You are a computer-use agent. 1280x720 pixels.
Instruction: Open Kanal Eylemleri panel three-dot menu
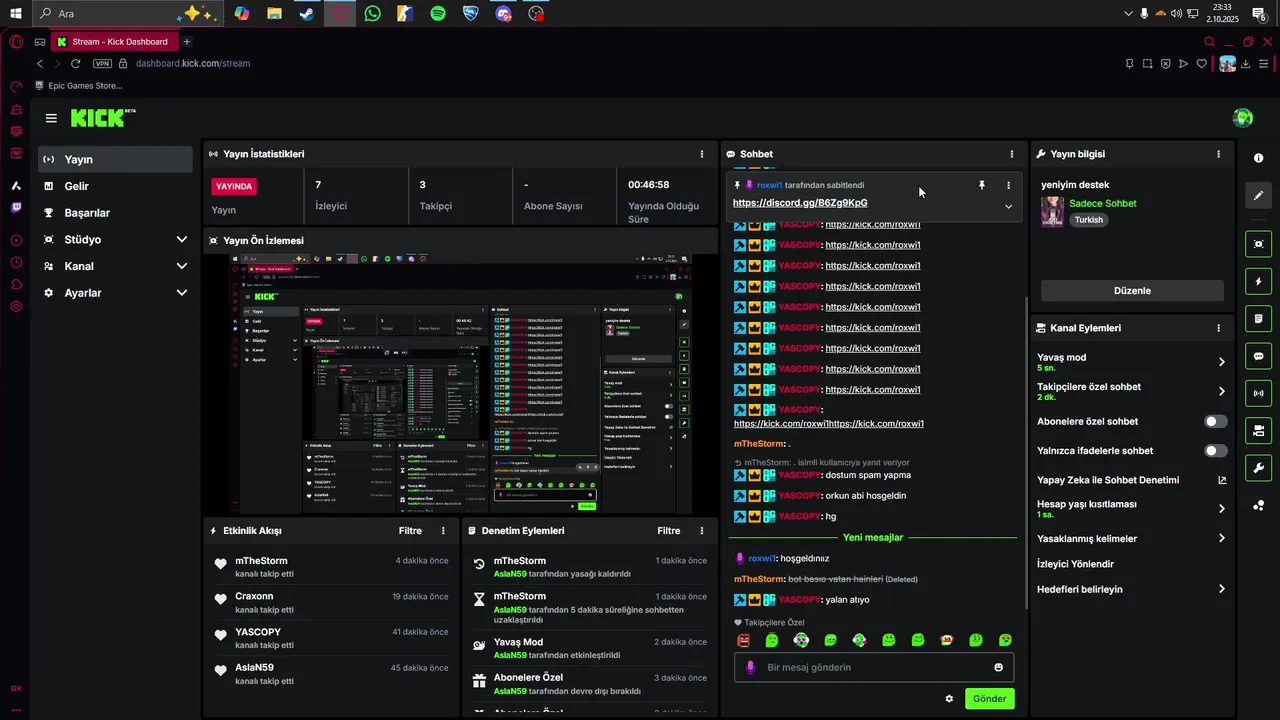1218,328
